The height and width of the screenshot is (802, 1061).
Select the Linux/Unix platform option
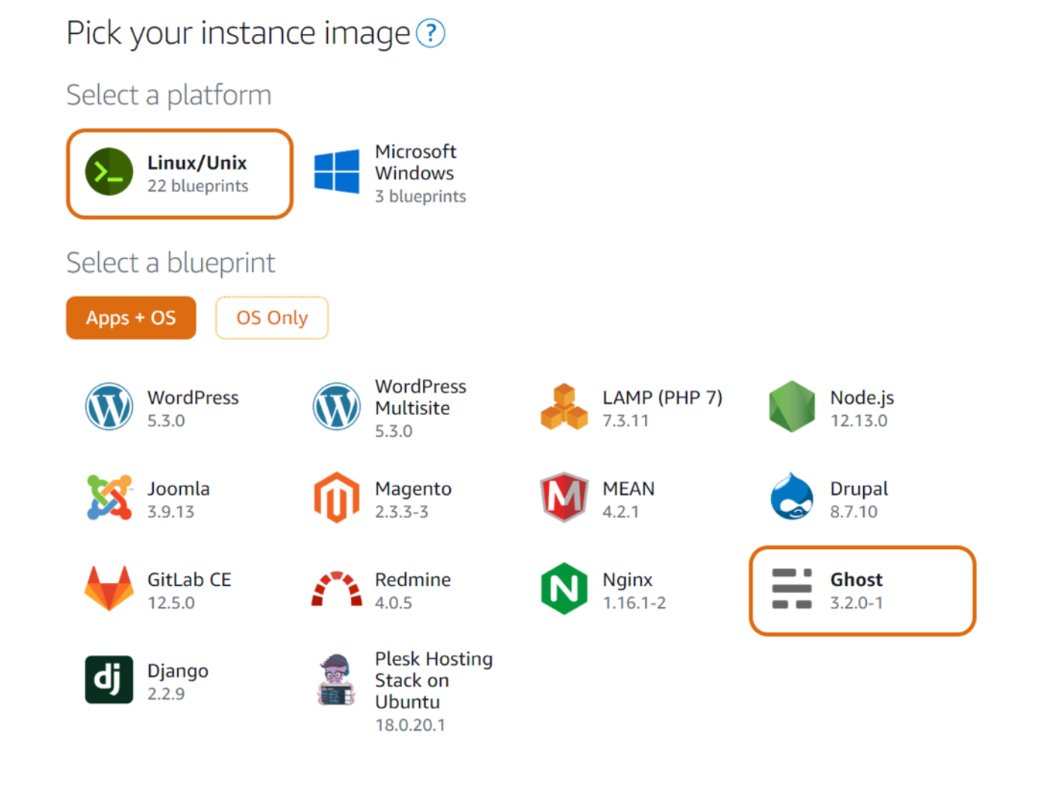point(179,173)
